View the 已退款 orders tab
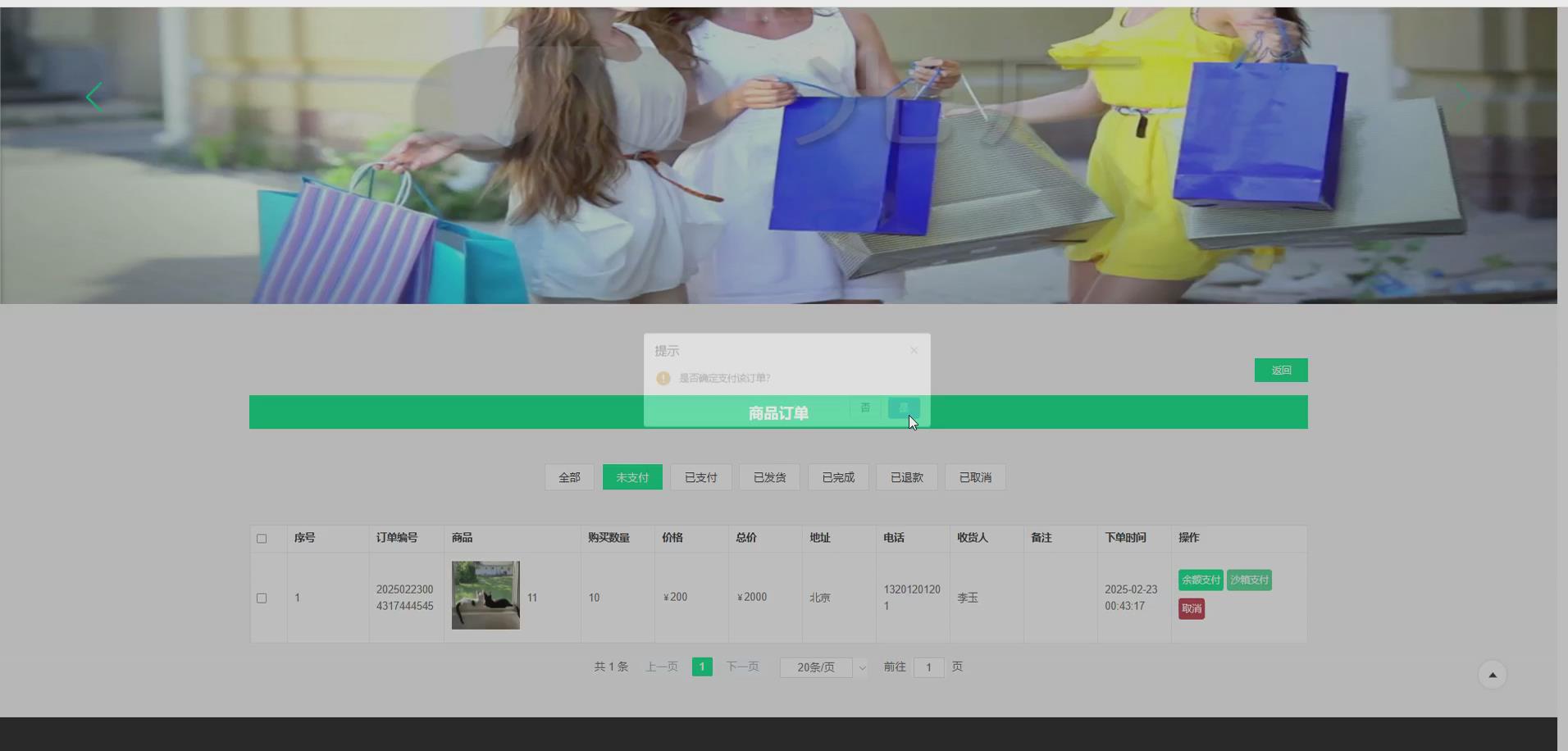The height and width of the screenshot is (751, 1568). [x=907, y=477]
